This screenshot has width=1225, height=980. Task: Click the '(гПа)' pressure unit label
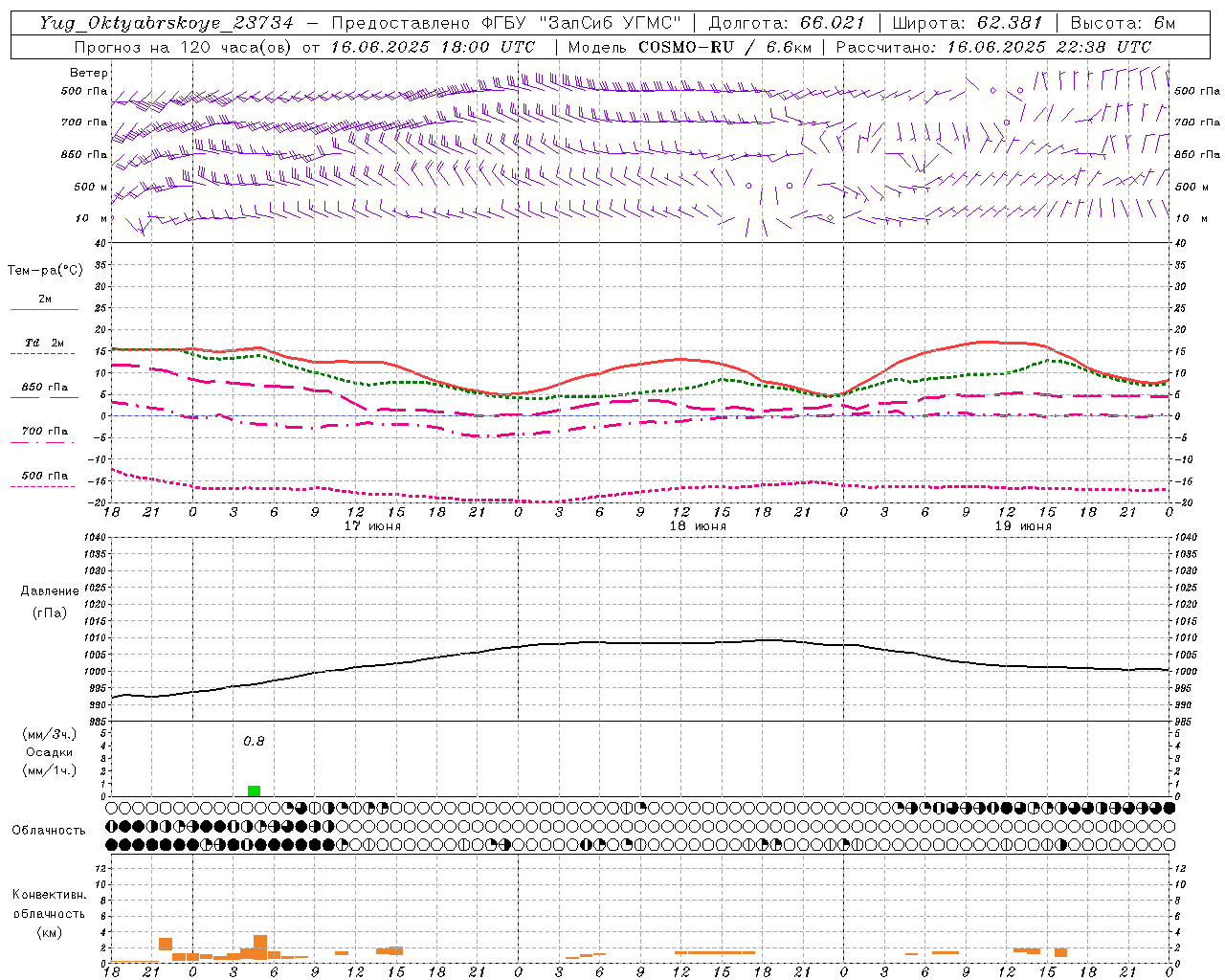click(x=50, y=613)
